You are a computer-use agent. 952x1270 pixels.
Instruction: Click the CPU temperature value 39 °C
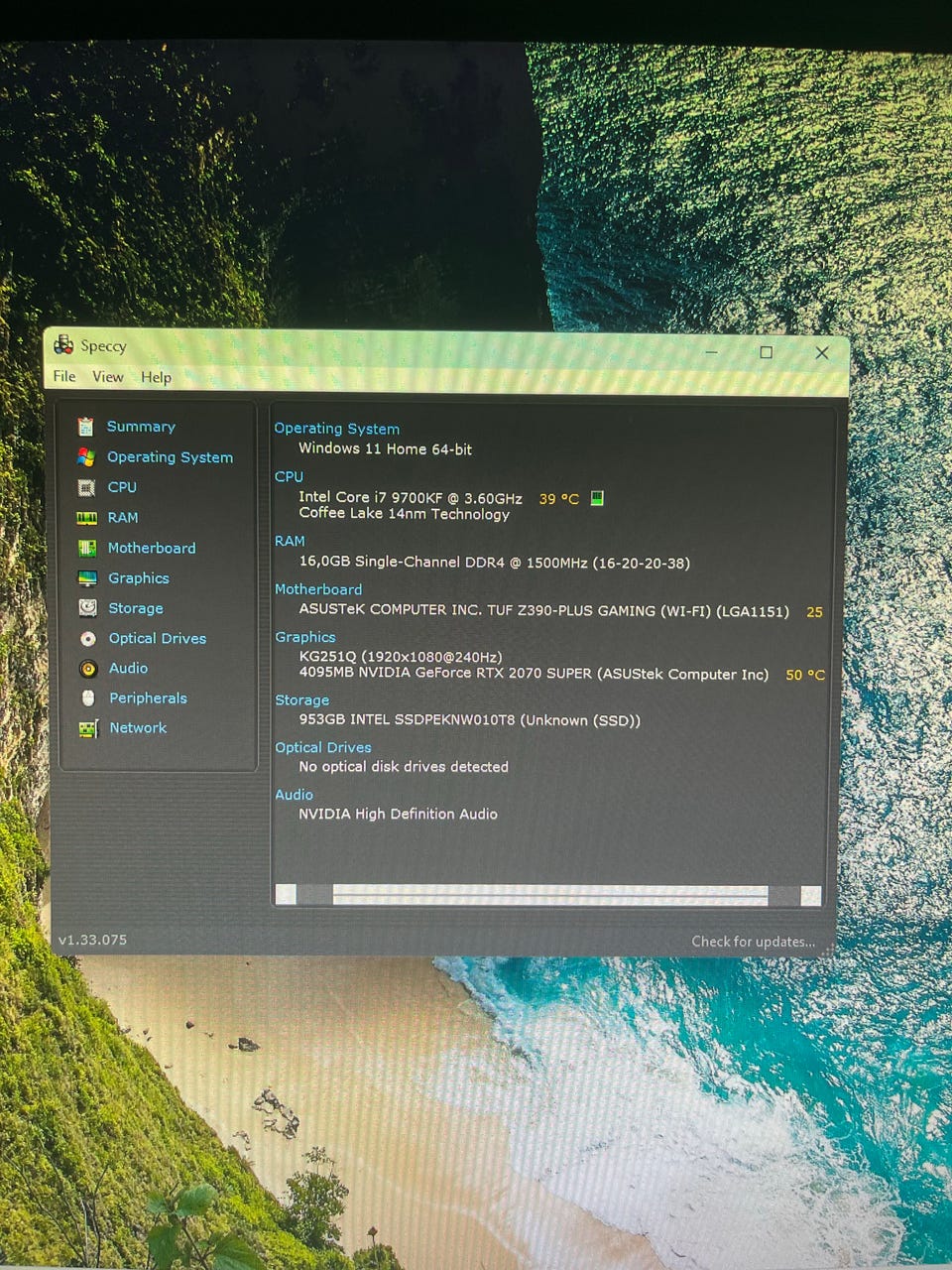coord(559,499)
